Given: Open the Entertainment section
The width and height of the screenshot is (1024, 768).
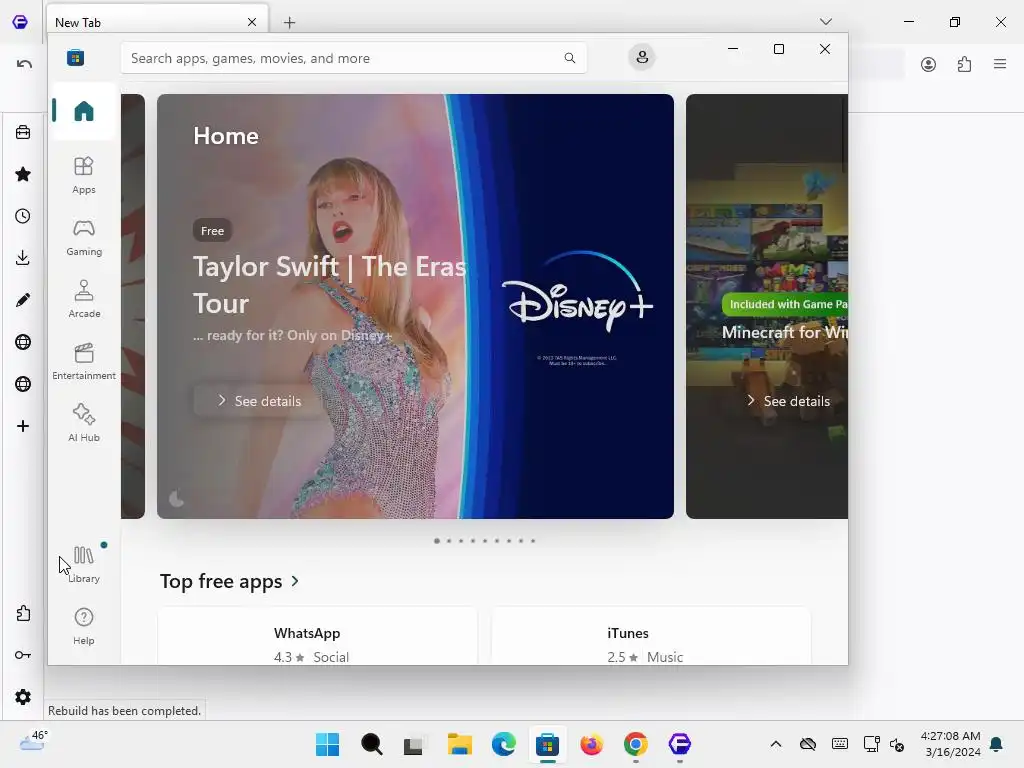Looking at the screenshot, I should pyautogui.click(x=84, y=362).
